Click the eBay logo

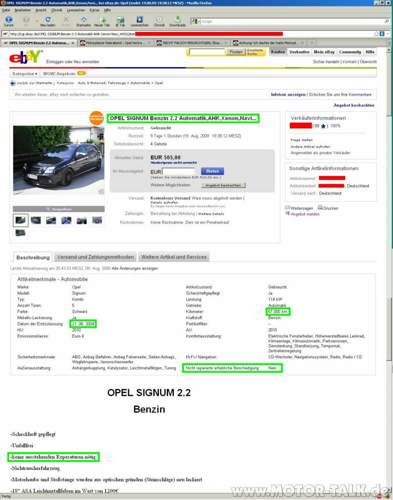(26, 57)
